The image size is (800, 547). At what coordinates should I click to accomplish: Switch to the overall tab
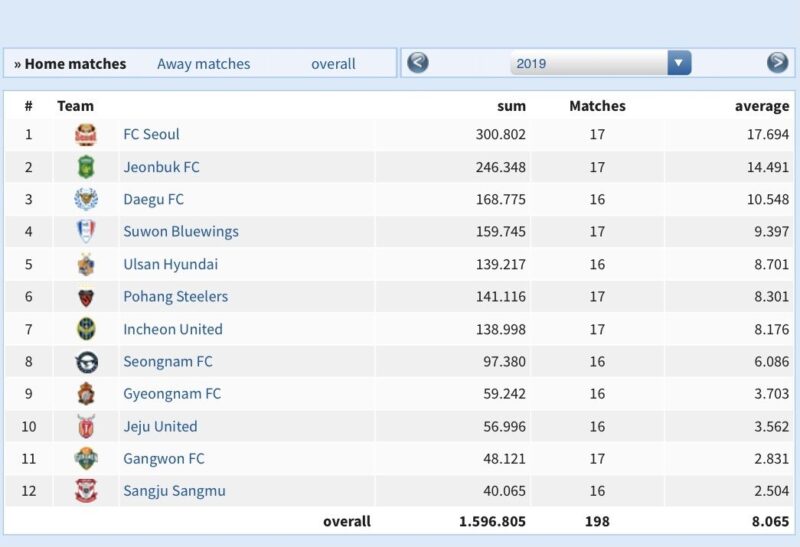pyautogui.click(x=333, y=64)
